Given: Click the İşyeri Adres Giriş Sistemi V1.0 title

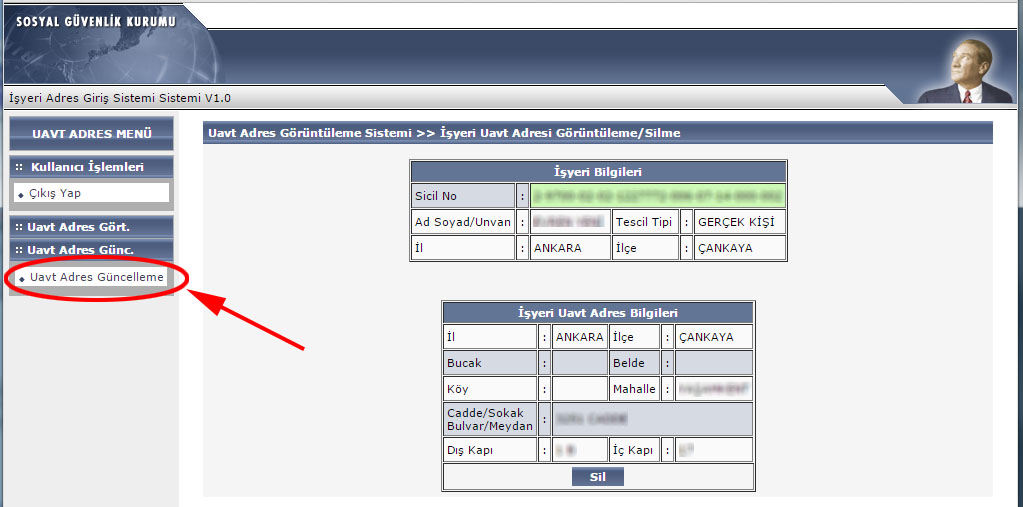Looking at the screenshot, I should tap(120, 99).
